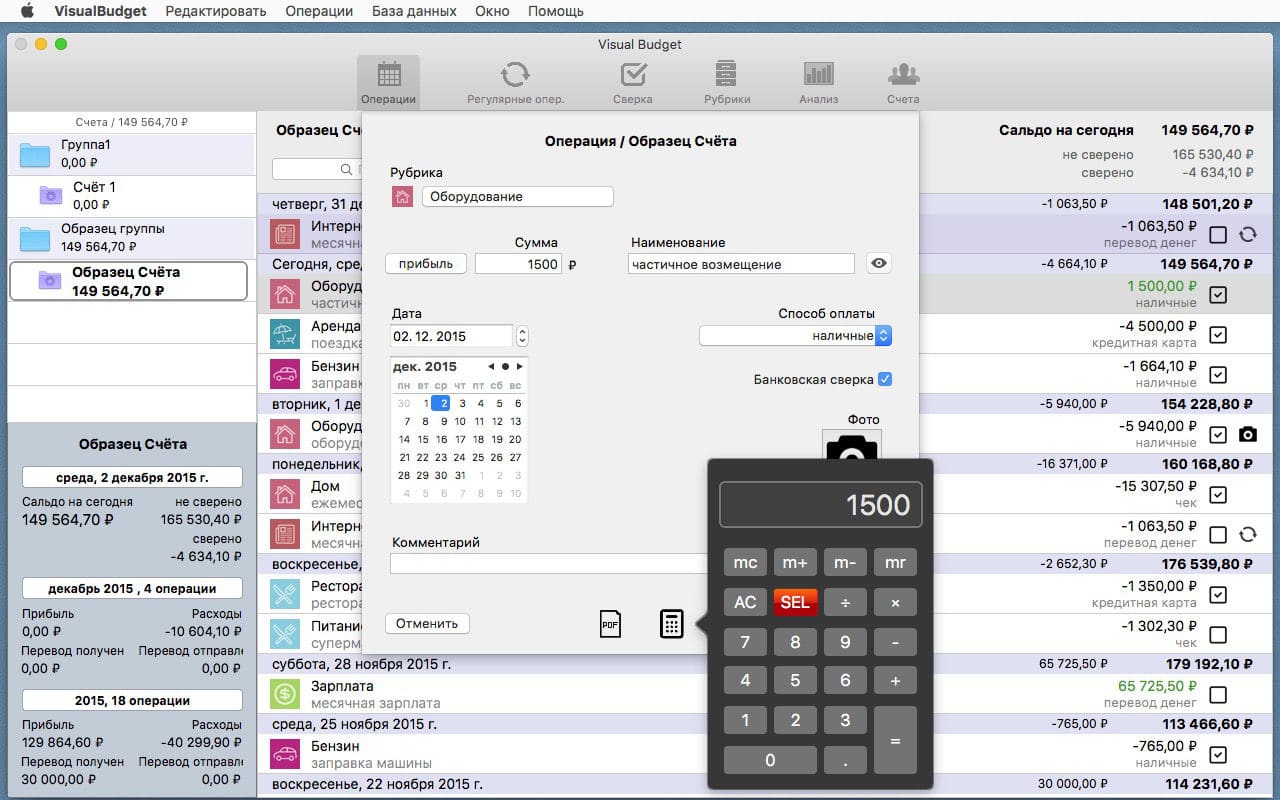Click the Аренда umbrella category icon
The height and width of the screenshot is (800, 1280).
285,334
